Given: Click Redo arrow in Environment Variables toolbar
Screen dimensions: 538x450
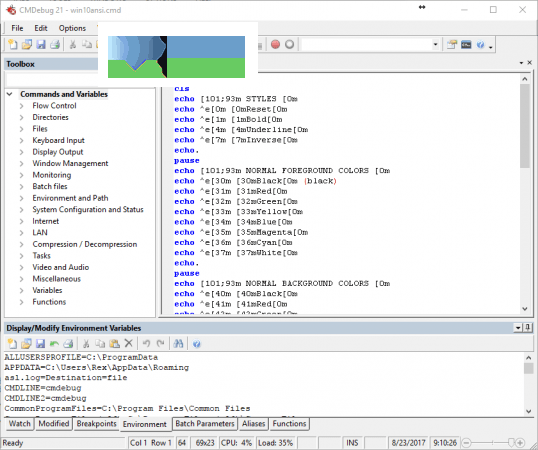Looking at the screenshot, I should [x=160, y=343].
